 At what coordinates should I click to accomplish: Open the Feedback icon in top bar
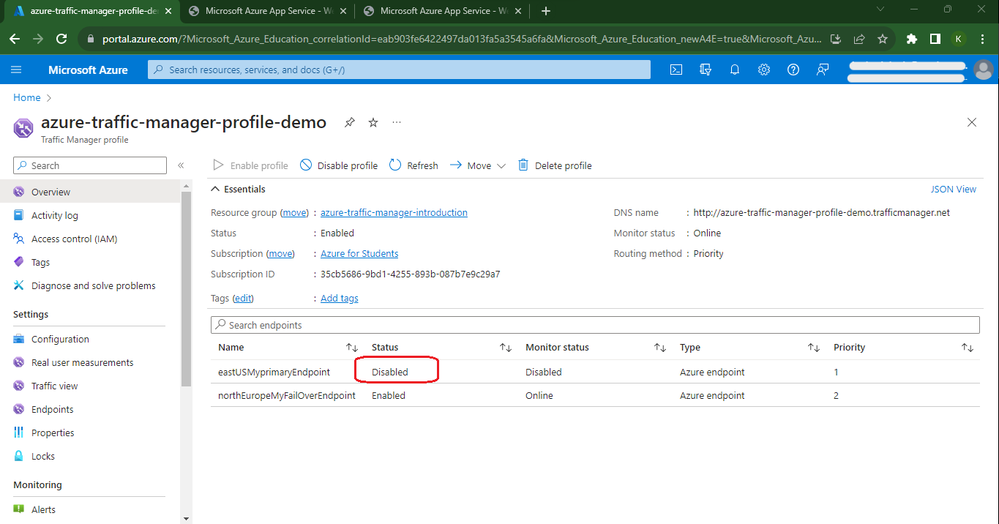click(823, 69)
